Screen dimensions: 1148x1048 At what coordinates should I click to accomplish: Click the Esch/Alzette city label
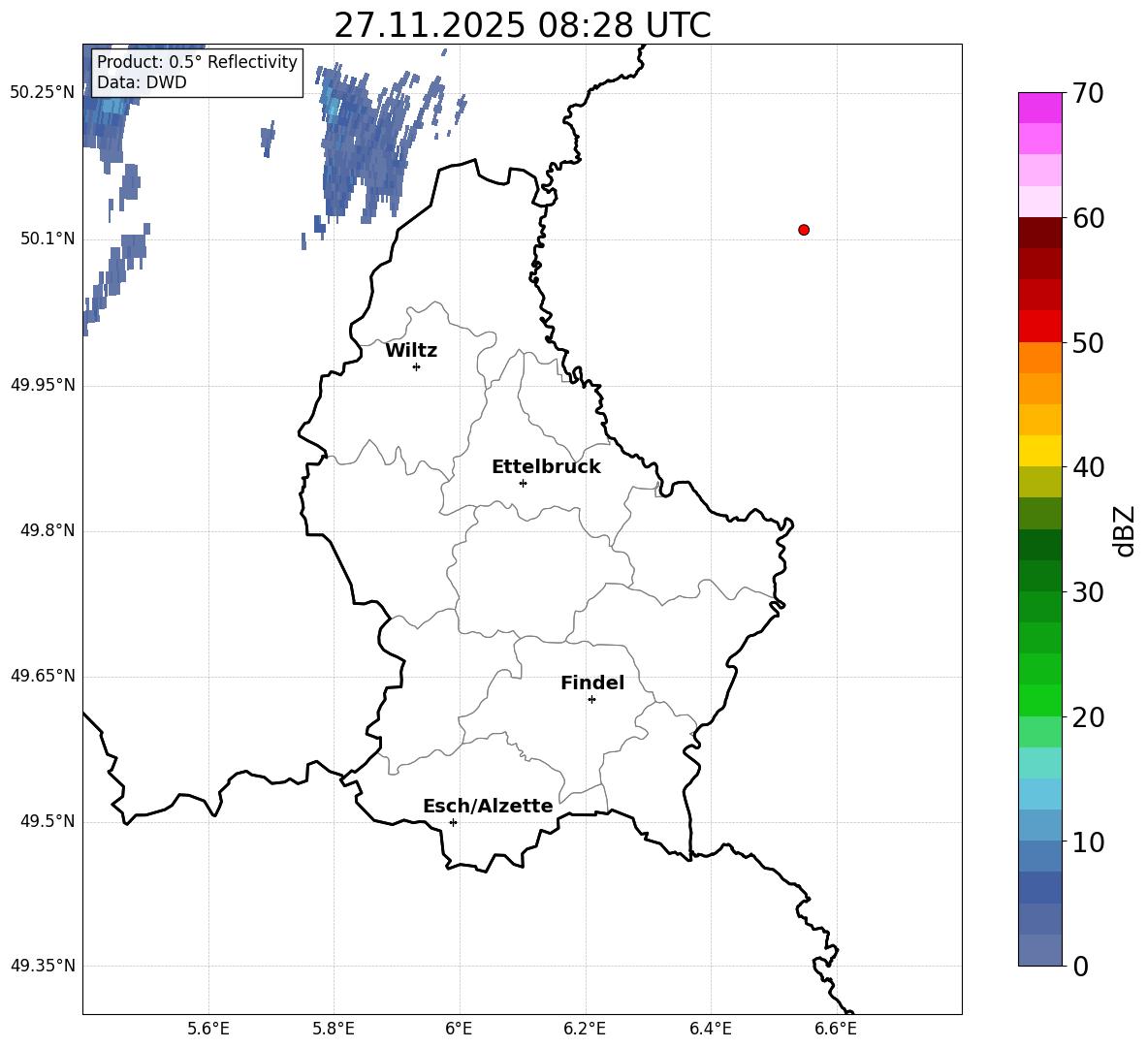489,806
